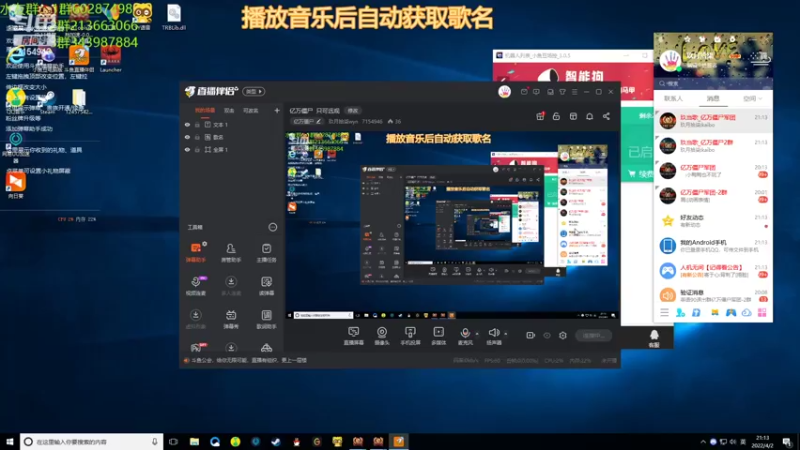Click the 扬声器 speaker icon
Screen dimensions: 800x450
pyautogui.click(x=493, y=333)
